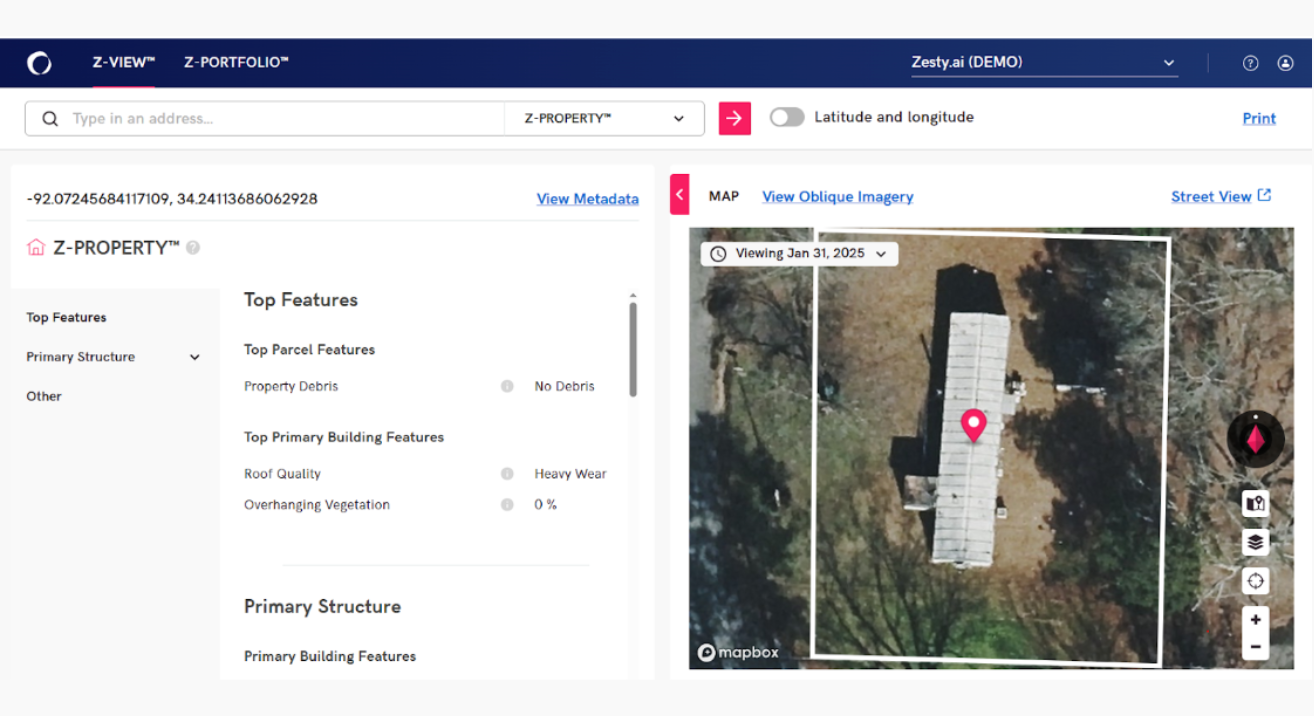Viewport: 1314px width, 716px height.
Task: Click the Property Debris label
Action: 291,386
